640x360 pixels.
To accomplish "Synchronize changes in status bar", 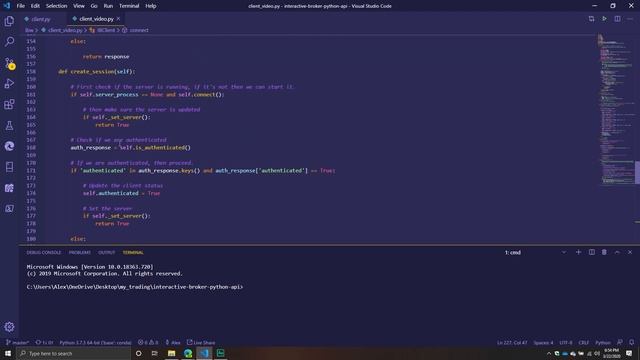I will (44, 342).
